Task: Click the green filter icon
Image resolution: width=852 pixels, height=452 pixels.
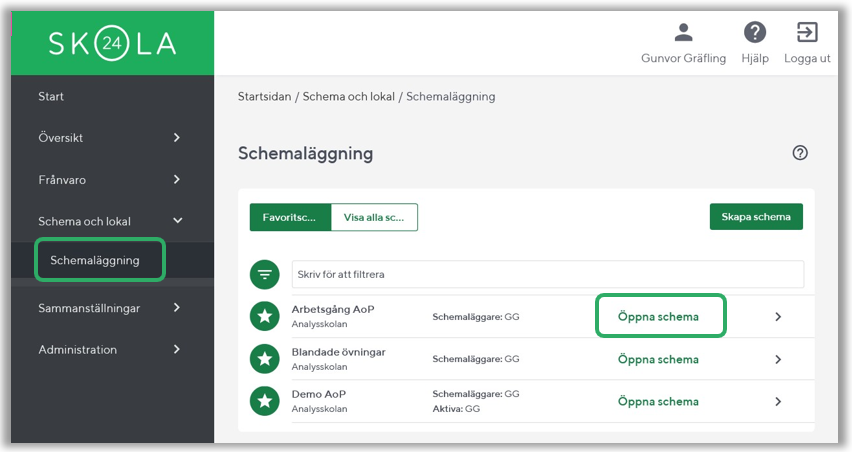Action: click(264, 274)
